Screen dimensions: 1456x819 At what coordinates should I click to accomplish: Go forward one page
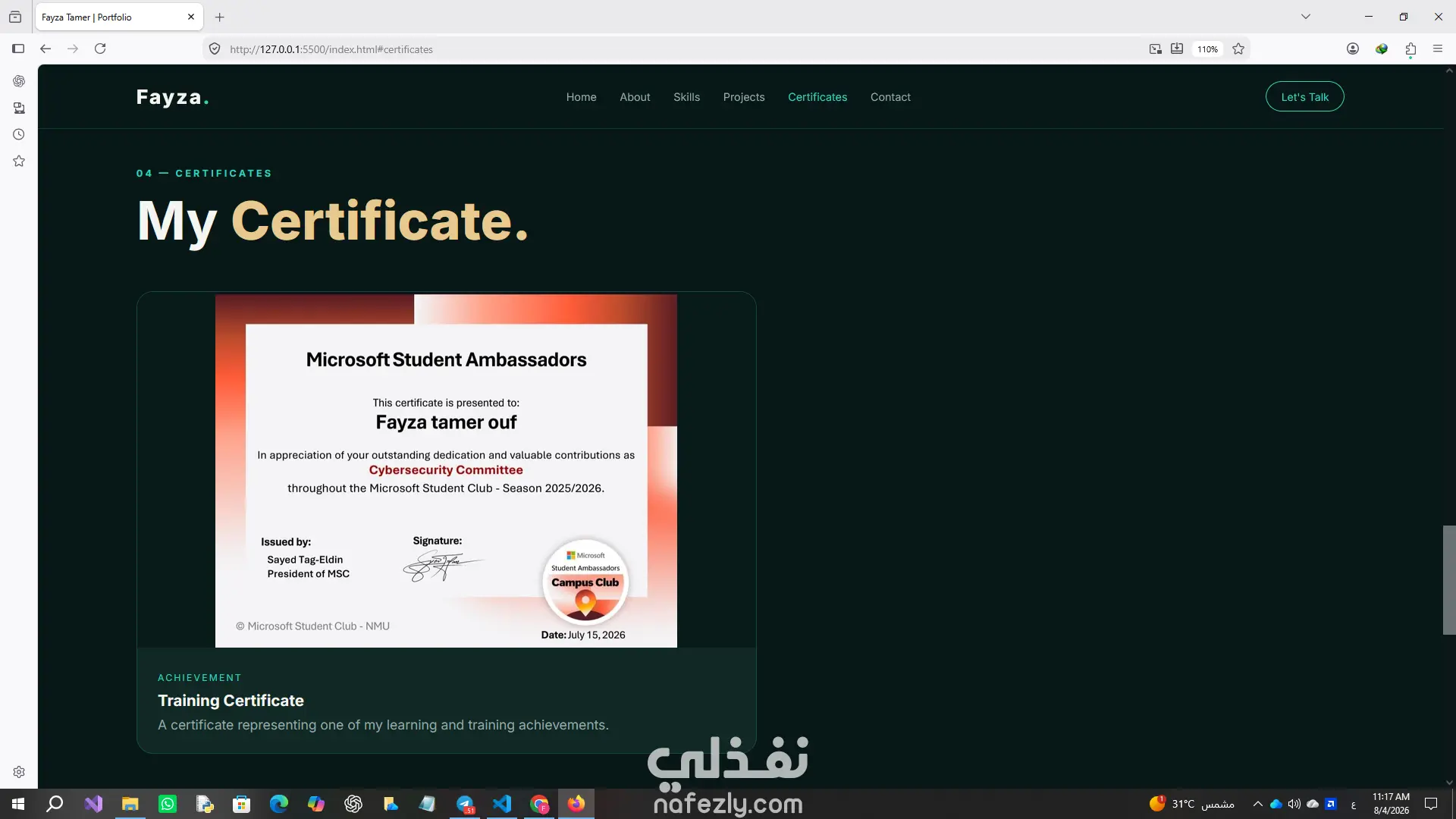click(x=73, y=49)
